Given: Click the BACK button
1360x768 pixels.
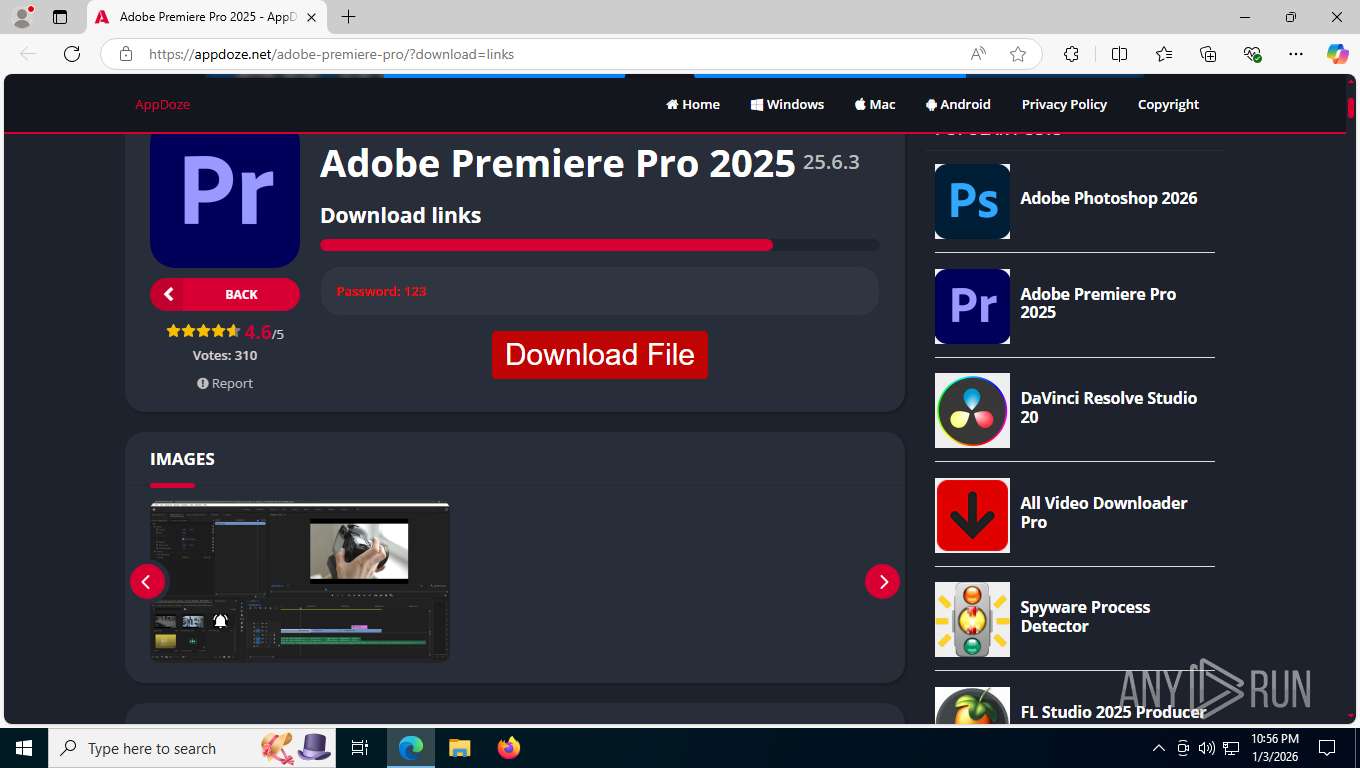Looking at the screenshot, I should pyautogui.click(x=225, y=294).
